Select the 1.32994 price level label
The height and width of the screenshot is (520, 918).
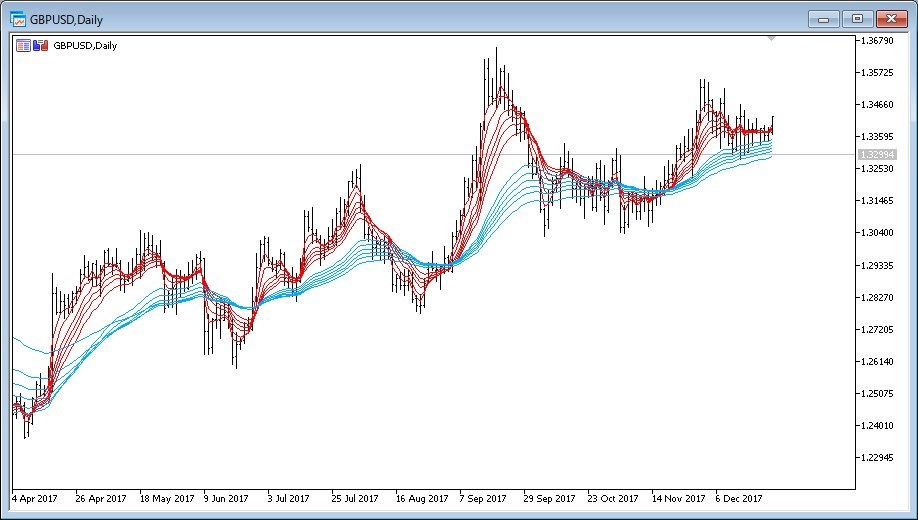(x=876, y=155)
